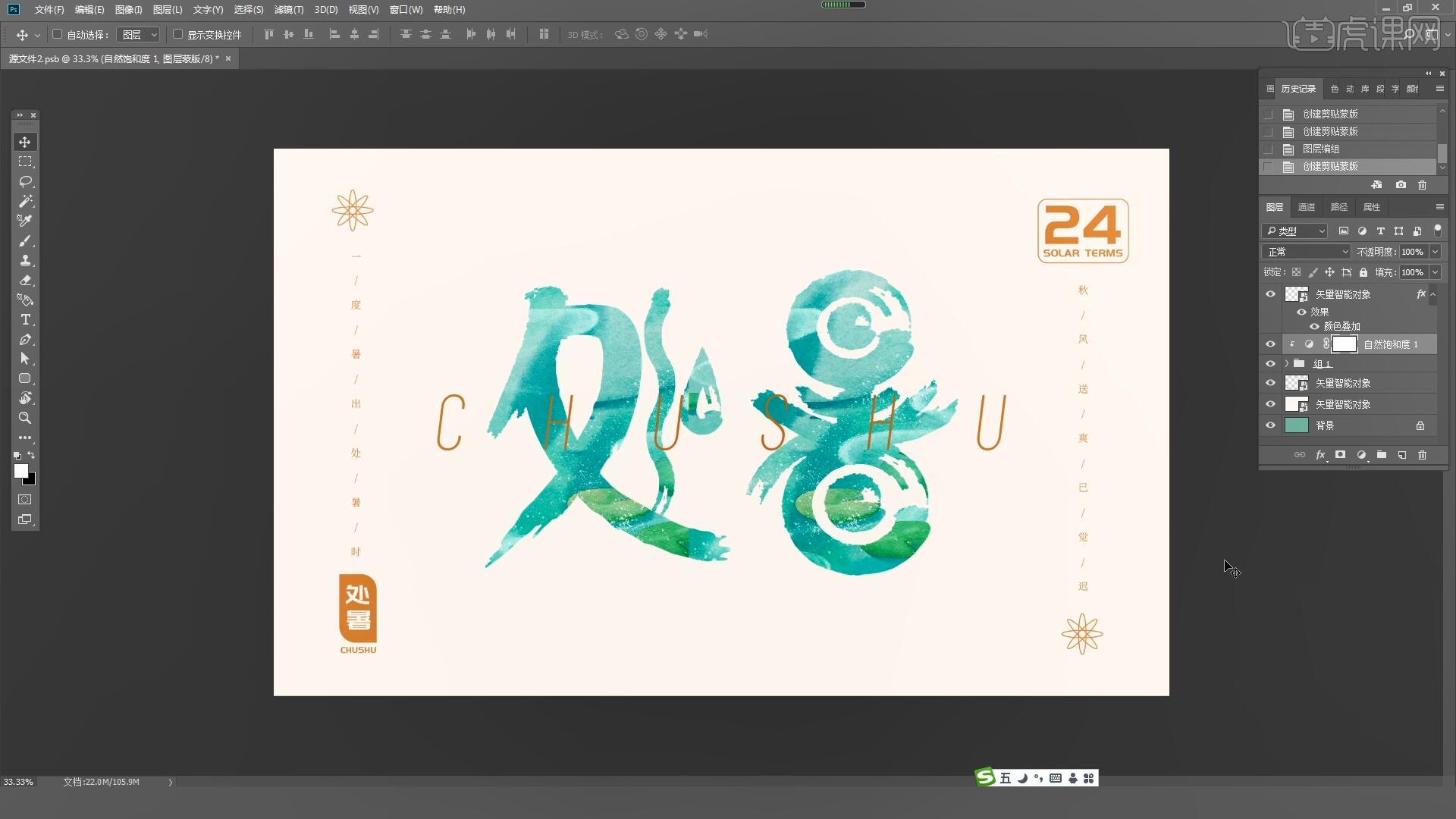Expand the 组 1 layer group
The width and height of the screenshot is (1456, 819).
pos(1287,364)
